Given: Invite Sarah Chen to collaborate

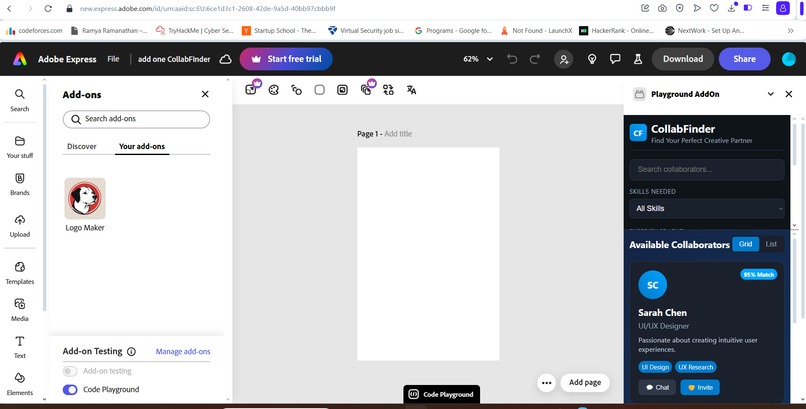Looking at the screenshot, I should click(x=700, y=387).
